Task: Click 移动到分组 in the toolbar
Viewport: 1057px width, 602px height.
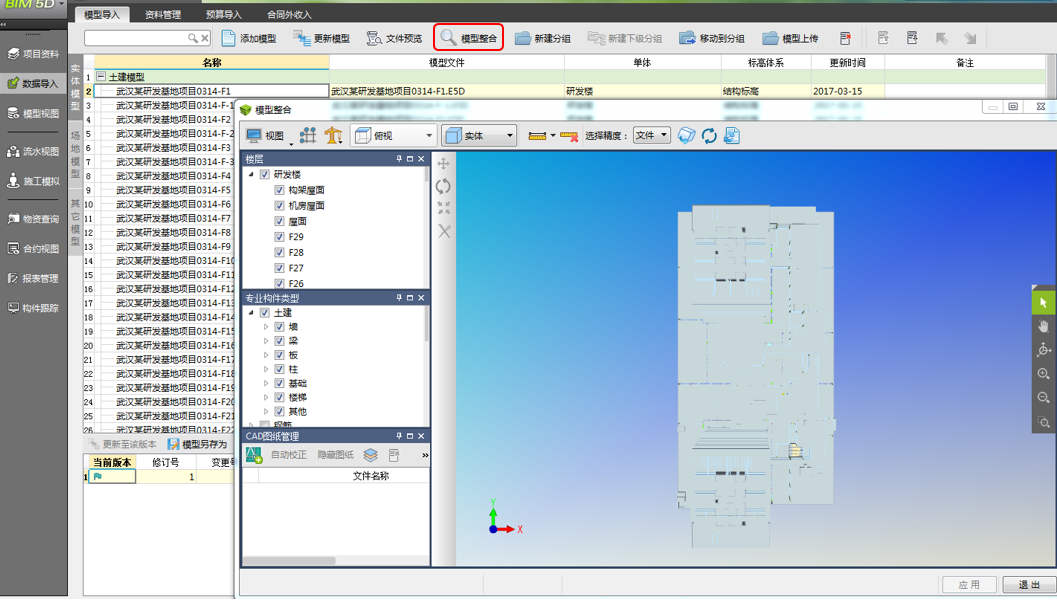Action: [x=712, y=38]
